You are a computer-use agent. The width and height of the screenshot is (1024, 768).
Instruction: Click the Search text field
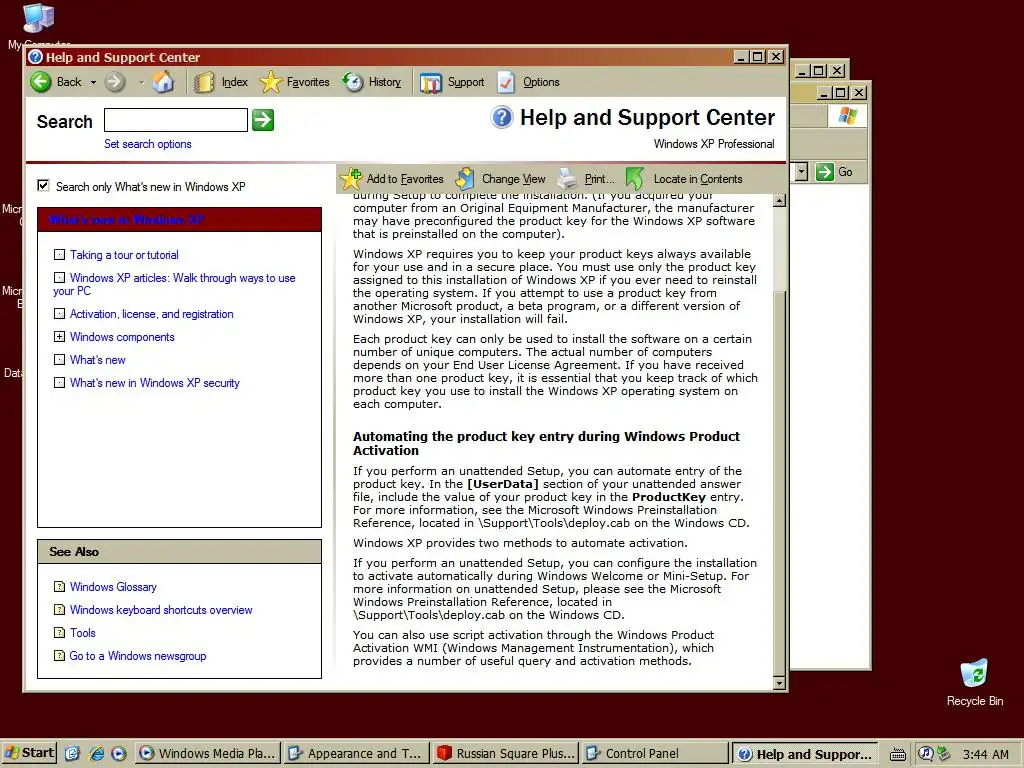coord(176,120)
